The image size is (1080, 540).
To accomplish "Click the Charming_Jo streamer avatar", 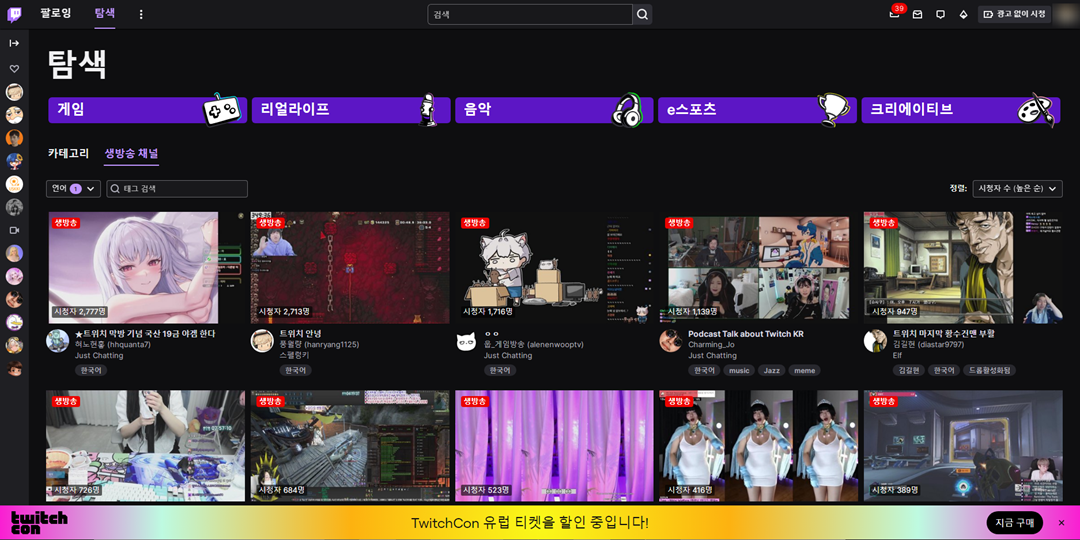I will click(670, 341).
